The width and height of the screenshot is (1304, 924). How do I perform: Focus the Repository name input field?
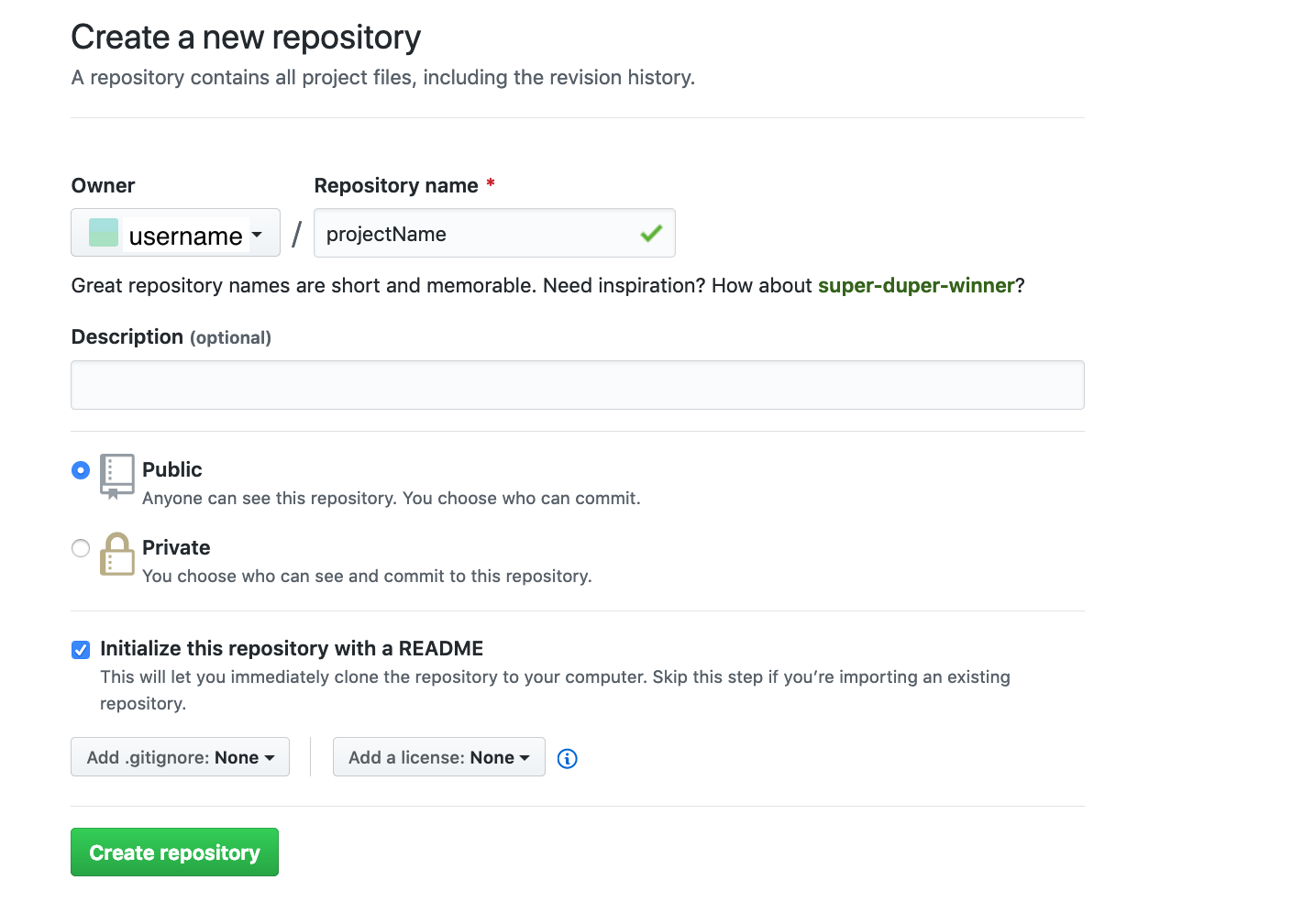coord(494,233)
